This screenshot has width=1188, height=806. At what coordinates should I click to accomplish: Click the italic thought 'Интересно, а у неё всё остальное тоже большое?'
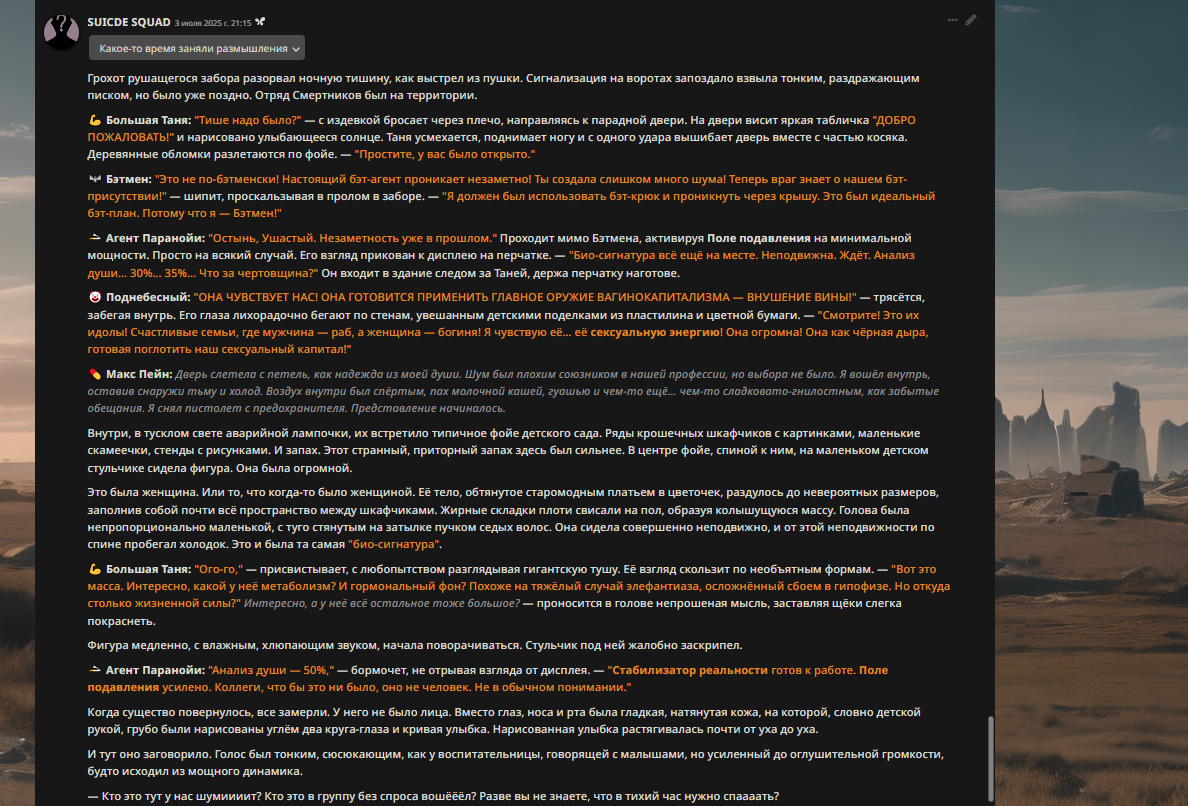382,604
